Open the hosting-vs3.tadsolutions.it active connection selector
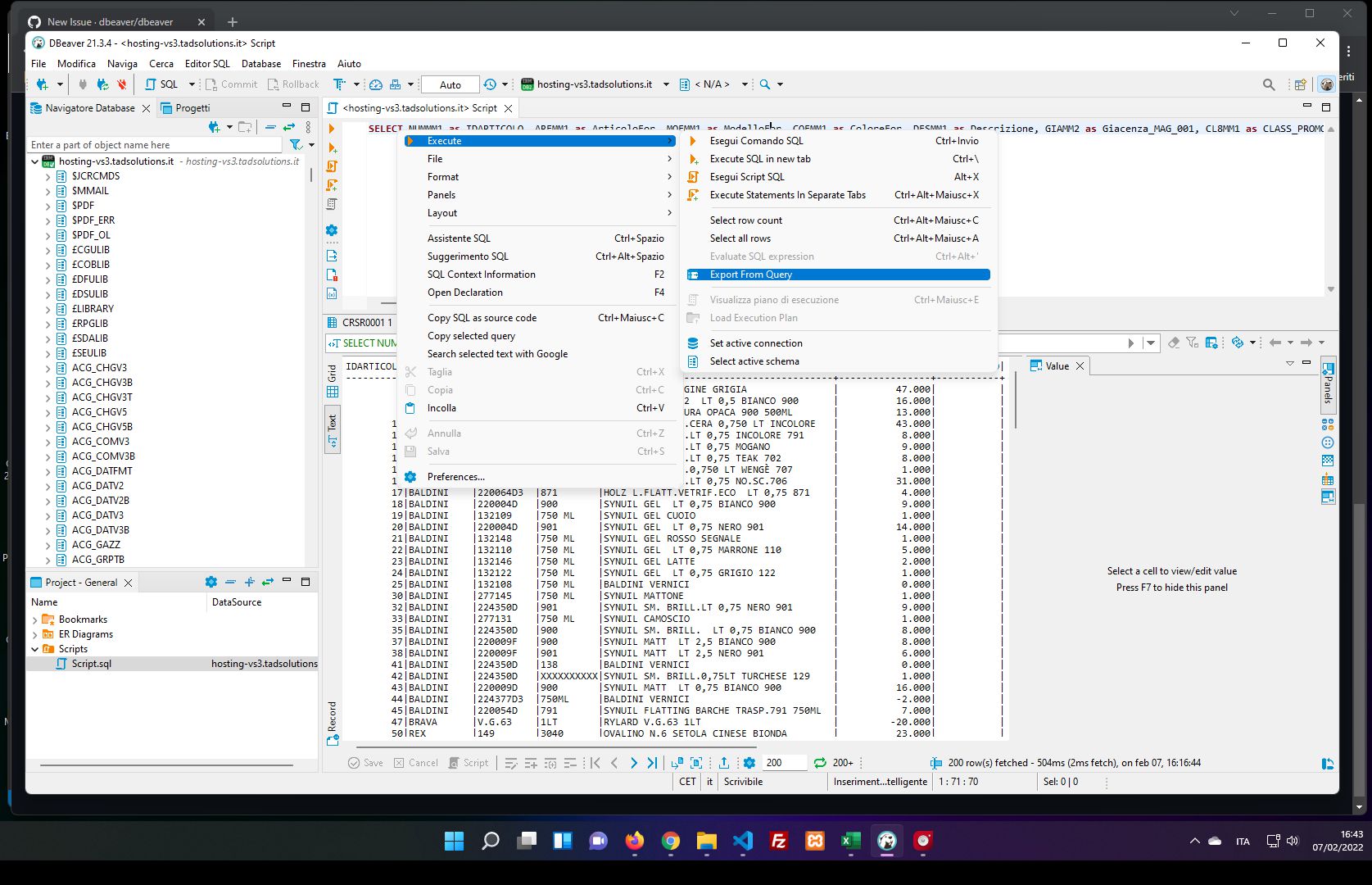Viewport: 1372px width, 885px height. click(595, 84)
